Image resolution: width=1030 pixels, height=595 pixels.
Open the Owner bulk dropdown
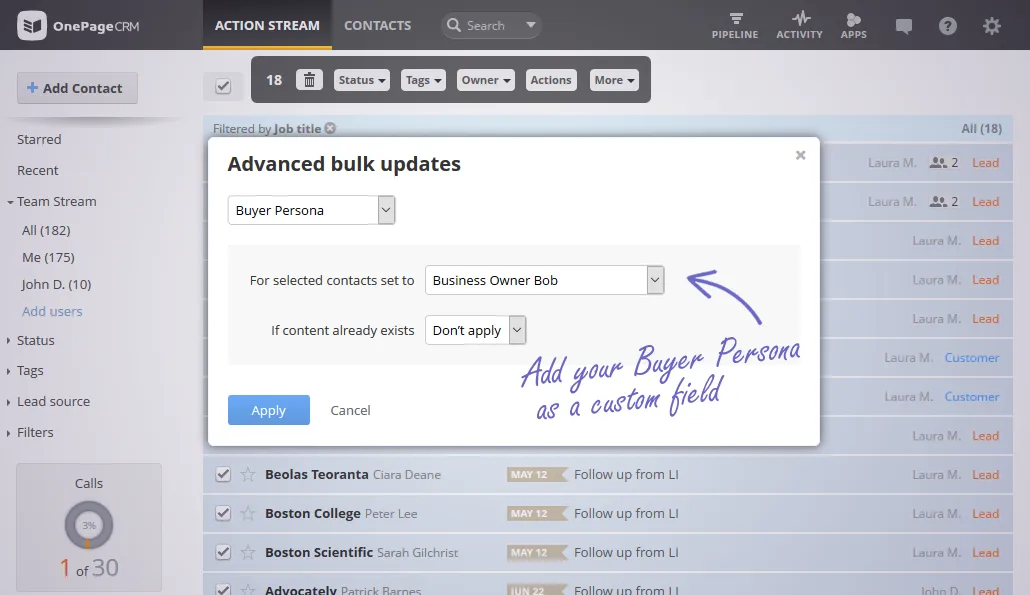pos(485,80)
